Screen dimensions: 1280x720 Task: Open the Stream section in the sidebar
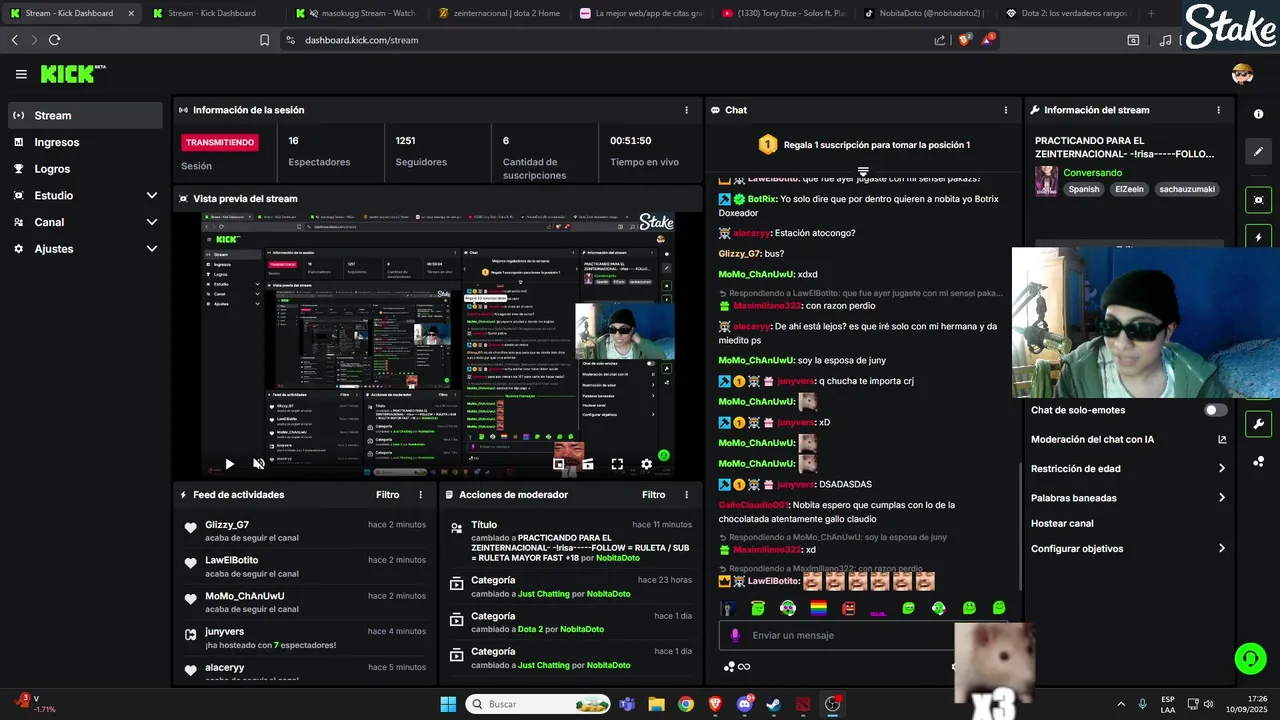click(85, 115)
